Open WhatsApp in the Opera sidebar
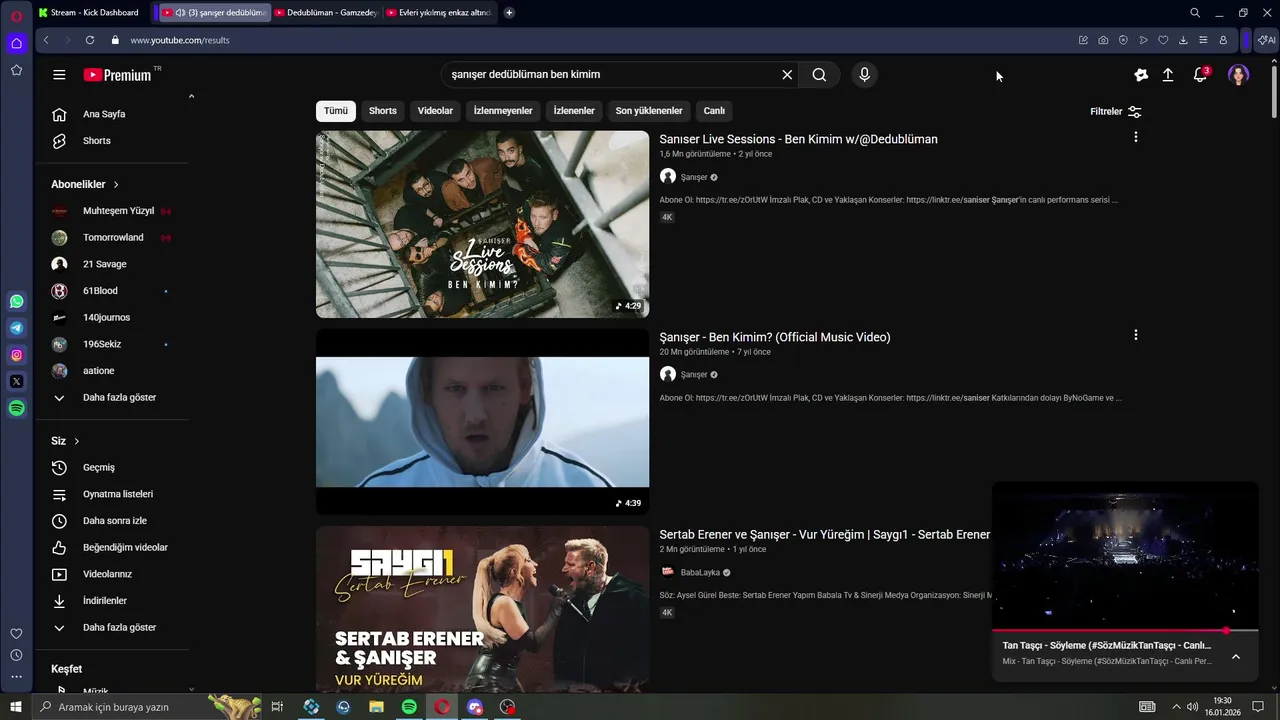This screenshot has width=1280, height=720. (x=16, y=301)
